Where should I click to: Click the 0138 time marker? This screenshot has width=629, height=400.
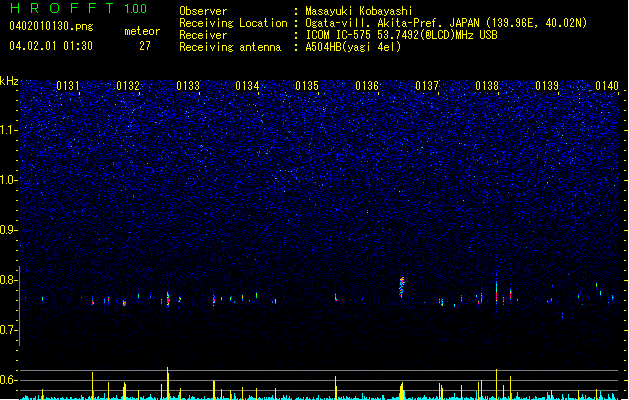[487, 86]
